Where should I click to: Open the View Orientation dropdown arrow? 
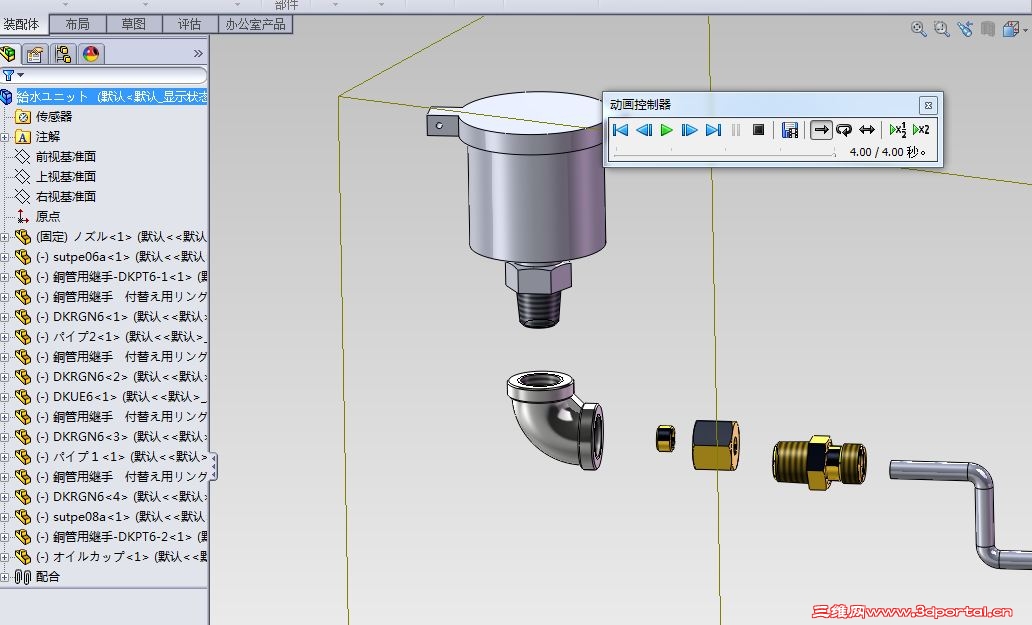pyautogui.click(x=1025, y=30)
